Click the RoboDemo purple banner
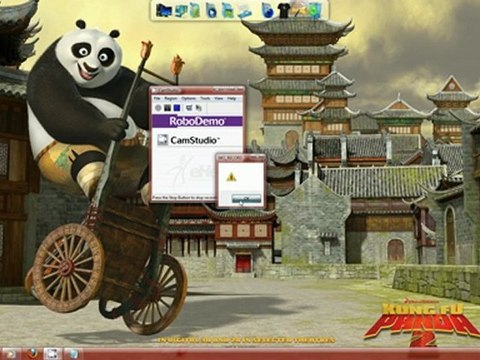Screen dimensions: 480x360 pyautogui.click(x=197, y=121)
